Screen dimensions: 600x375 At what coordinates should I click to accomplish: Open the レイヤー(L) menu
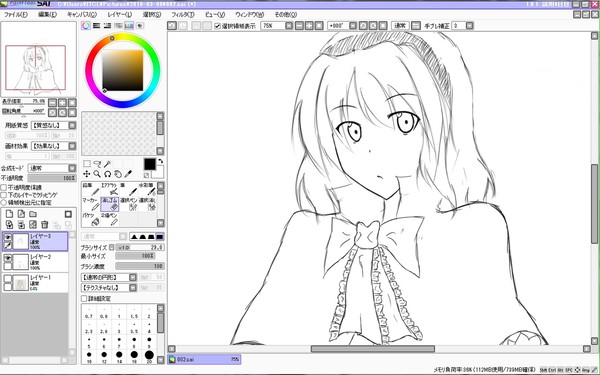(119, 15)
